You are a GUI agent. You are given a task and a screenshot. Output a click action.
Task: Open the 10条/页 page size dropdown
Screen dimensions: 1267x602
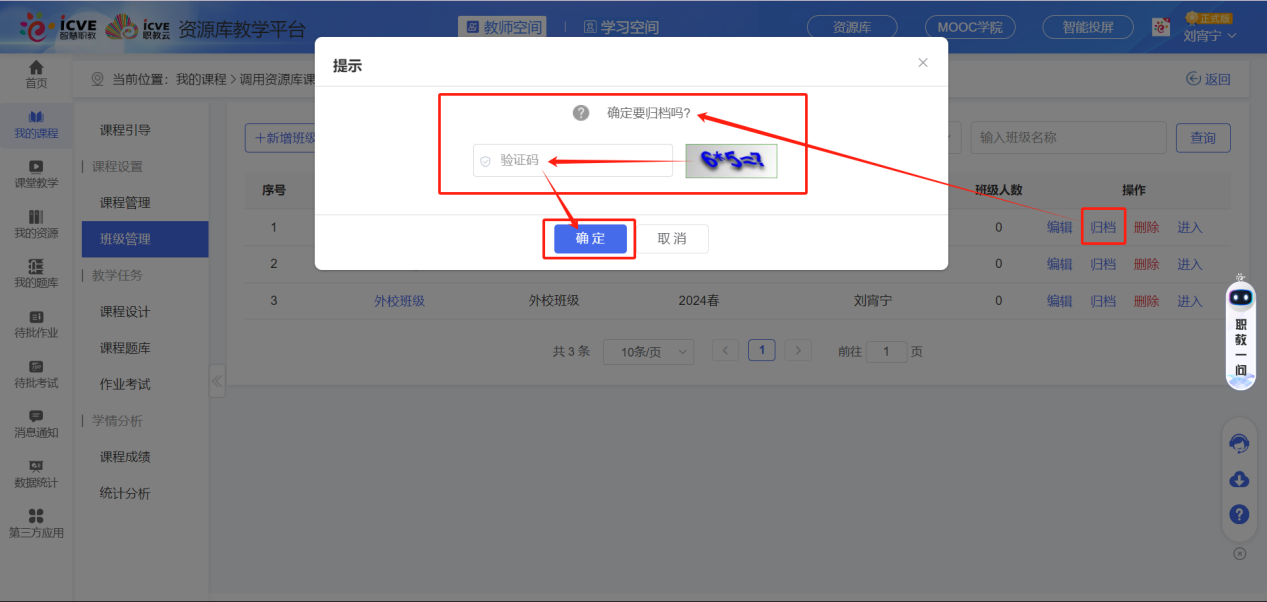648,351
